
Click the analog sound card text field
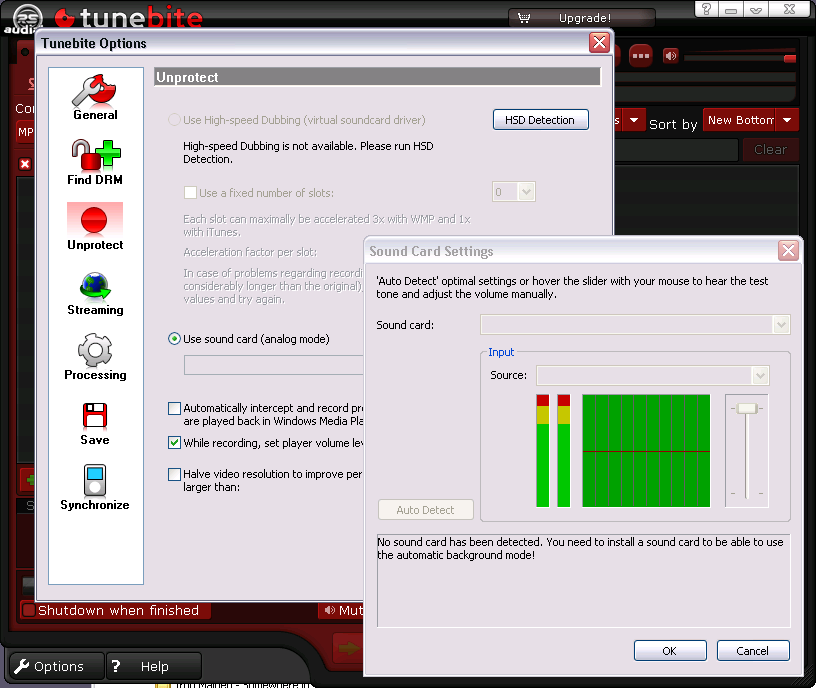(274, 365)
